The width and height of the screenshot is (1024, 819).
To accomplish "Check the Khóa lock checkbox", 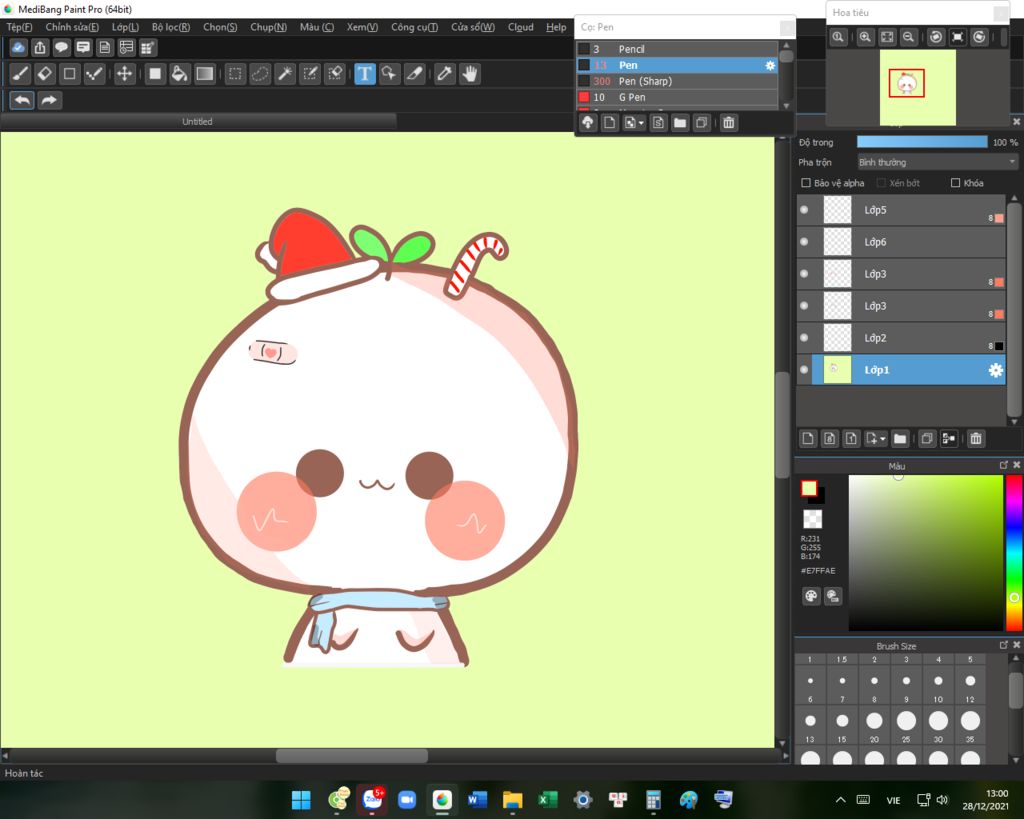I will click(955, 183).
